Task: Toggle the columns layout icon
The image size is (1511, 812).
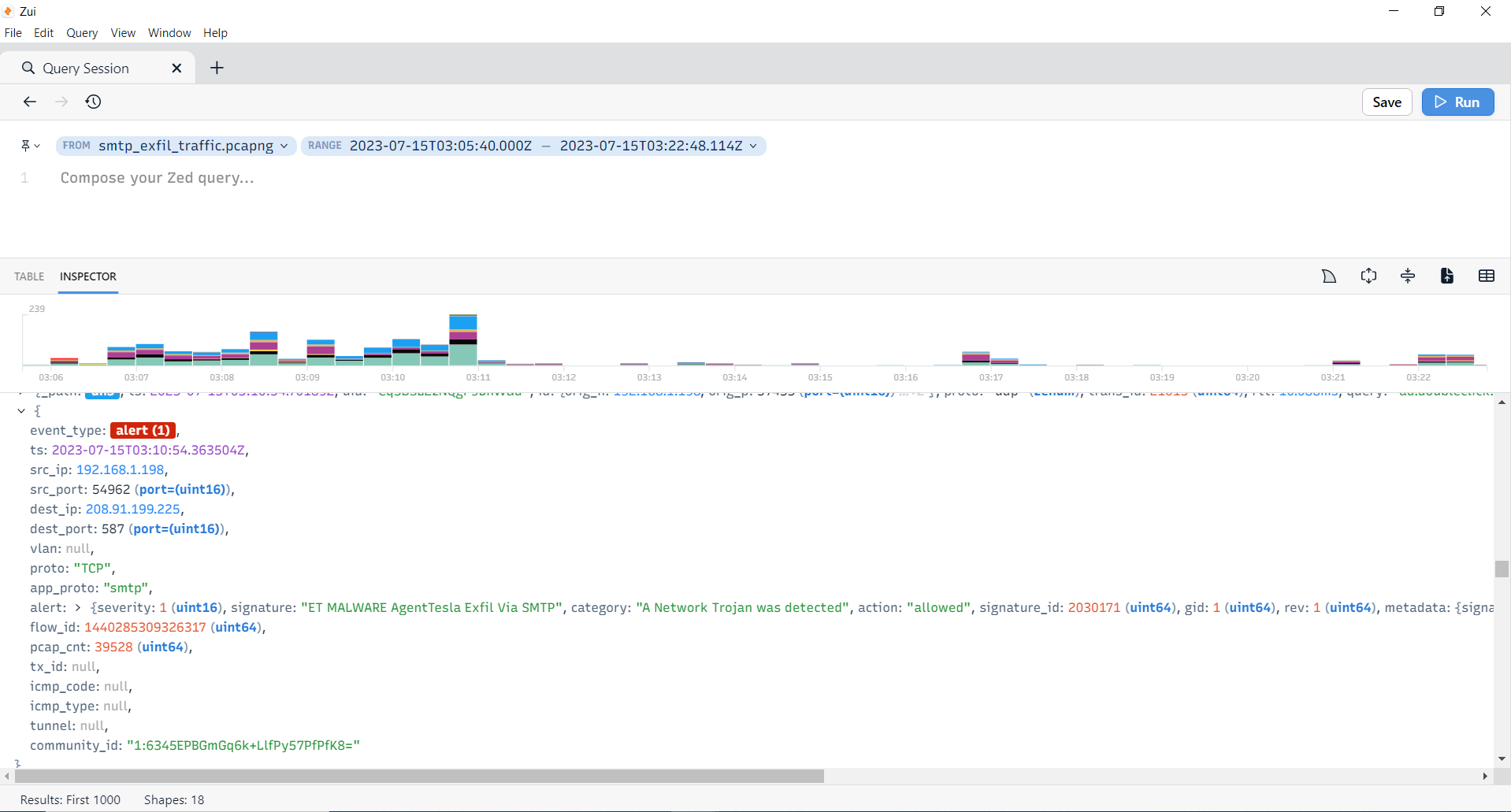Action: pyautogui.click(x=1487, y=276)
